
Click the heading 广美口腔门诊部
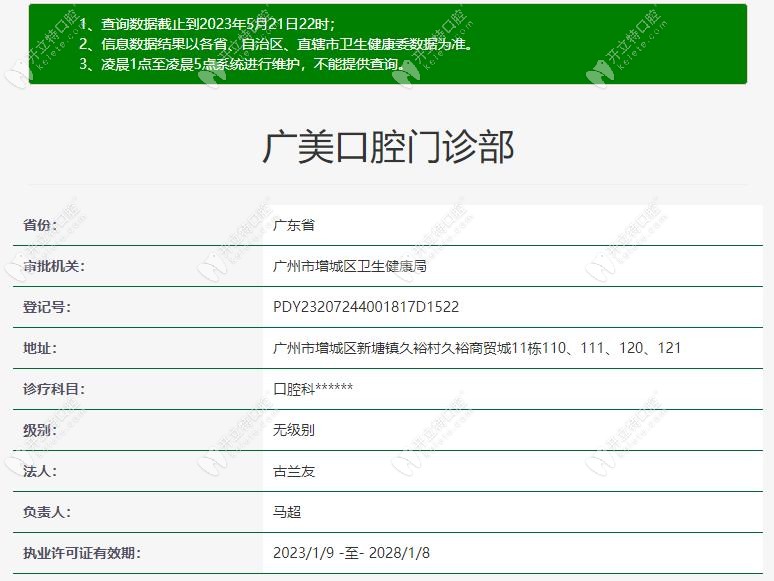point(388,147)
